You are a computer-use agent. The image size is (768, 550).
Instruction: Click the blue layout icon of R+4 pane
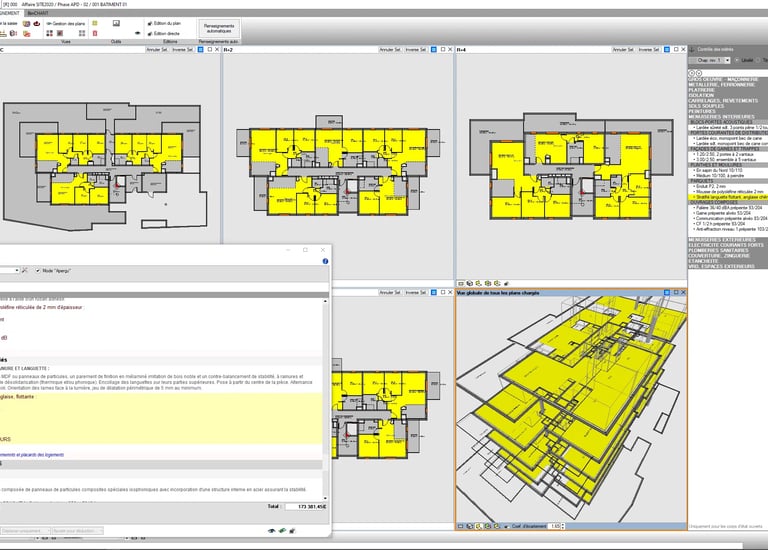tap(667, 49)
